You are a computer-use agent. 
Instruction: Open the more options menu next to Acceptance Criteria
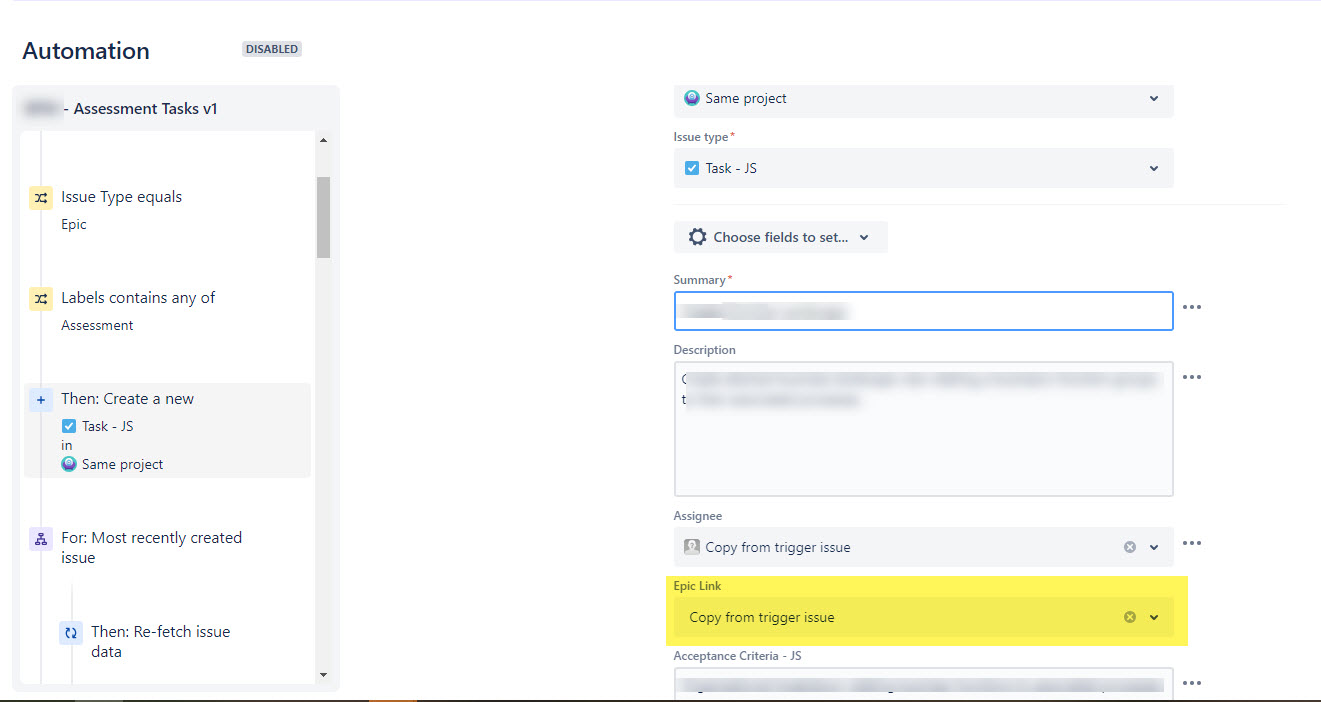tap(1192, 683)
